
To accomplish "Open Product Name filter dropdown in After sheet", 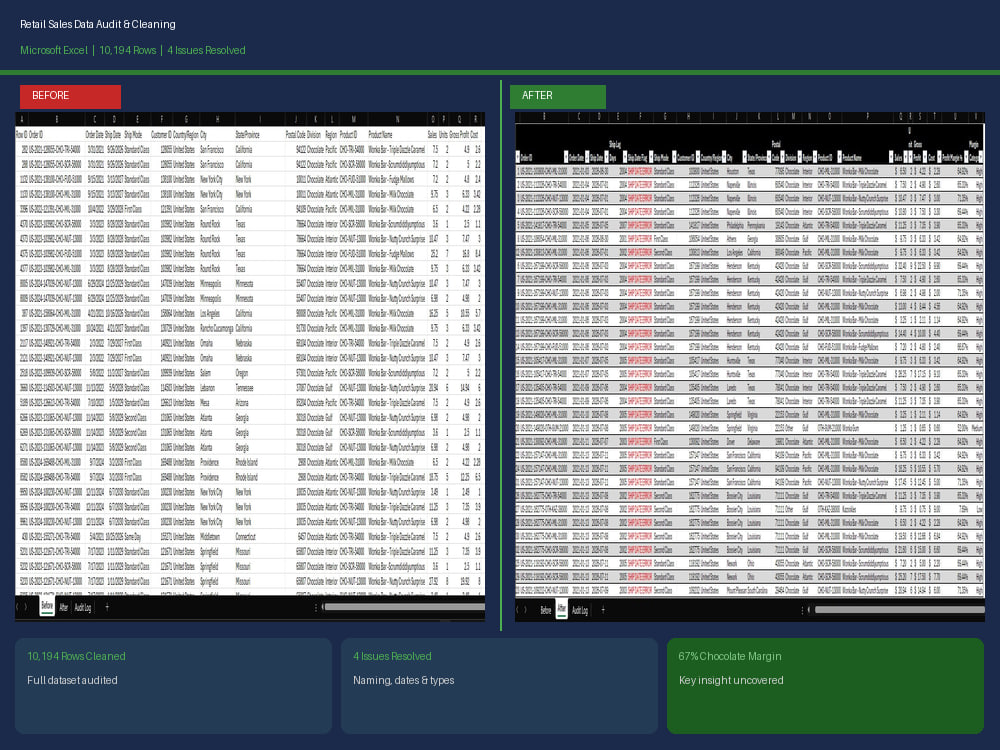I will [891, 157].
